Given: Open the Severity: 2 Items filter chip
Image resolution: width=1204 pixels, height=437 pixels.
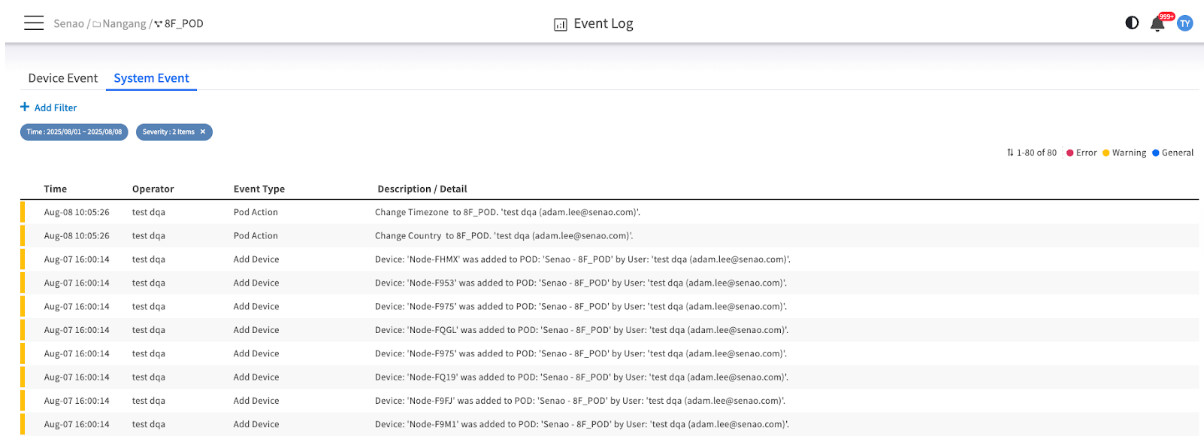Looking at the screenshot, I should (x=168, y=132).
